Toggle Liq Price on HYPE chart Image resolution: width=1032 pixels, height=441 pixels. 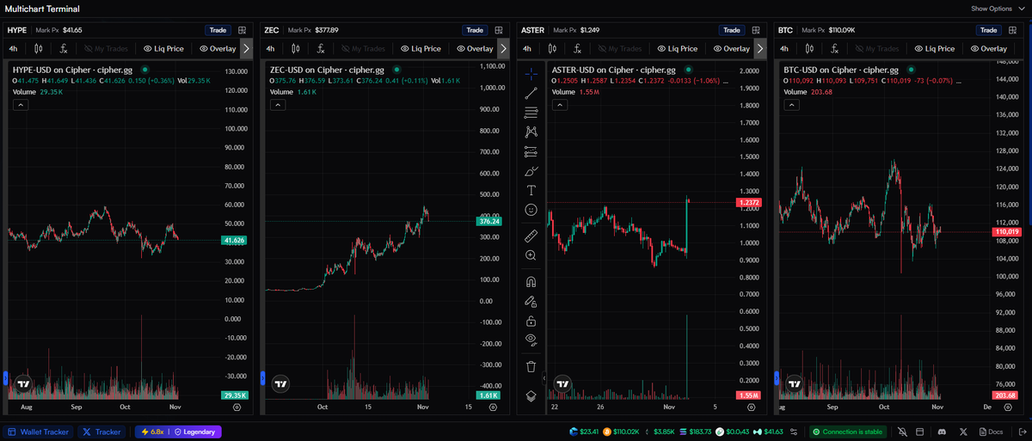[x=161, y=48]
